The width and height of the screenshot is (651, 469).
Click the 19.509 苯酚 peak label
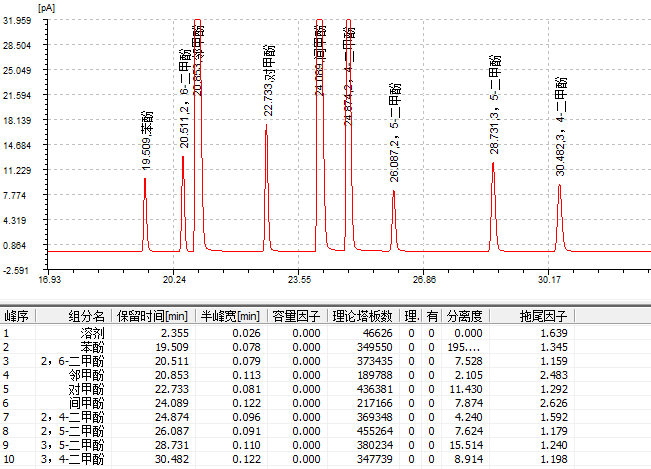coord(147,139)
